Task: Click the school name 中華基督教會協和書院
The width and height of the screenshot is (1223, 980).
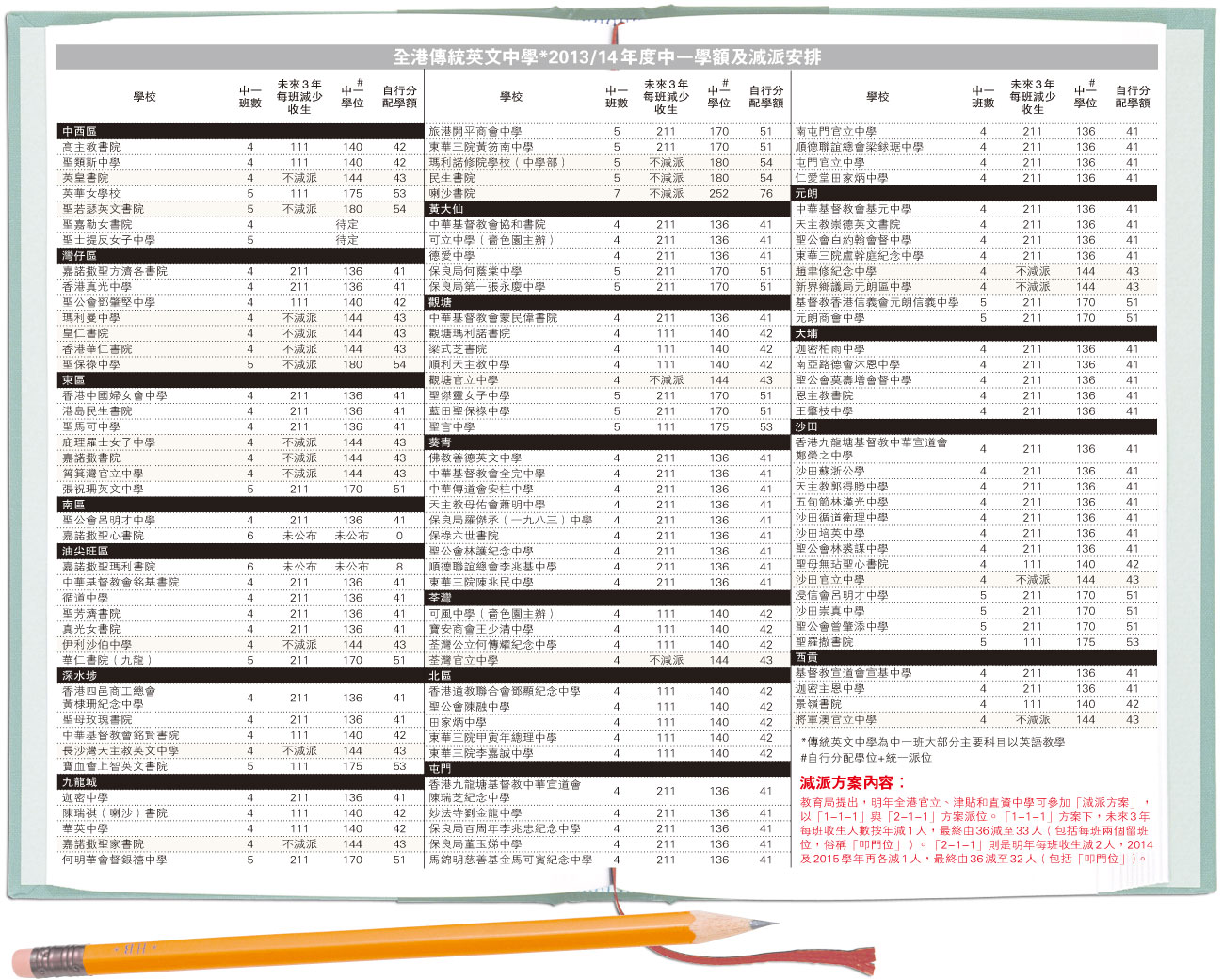Action: pos(488,224)
